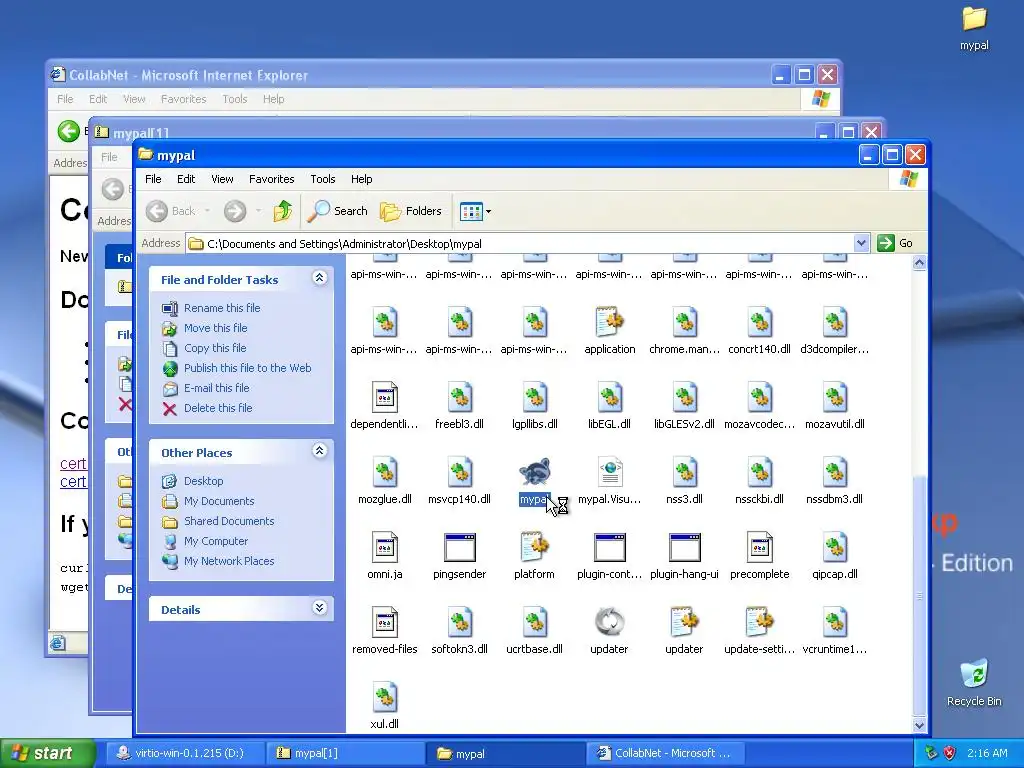The height and width of the screenshot is (768, 1024).
Task: Select the updater icon with circular arrows
Action: (x=609, y=622)
